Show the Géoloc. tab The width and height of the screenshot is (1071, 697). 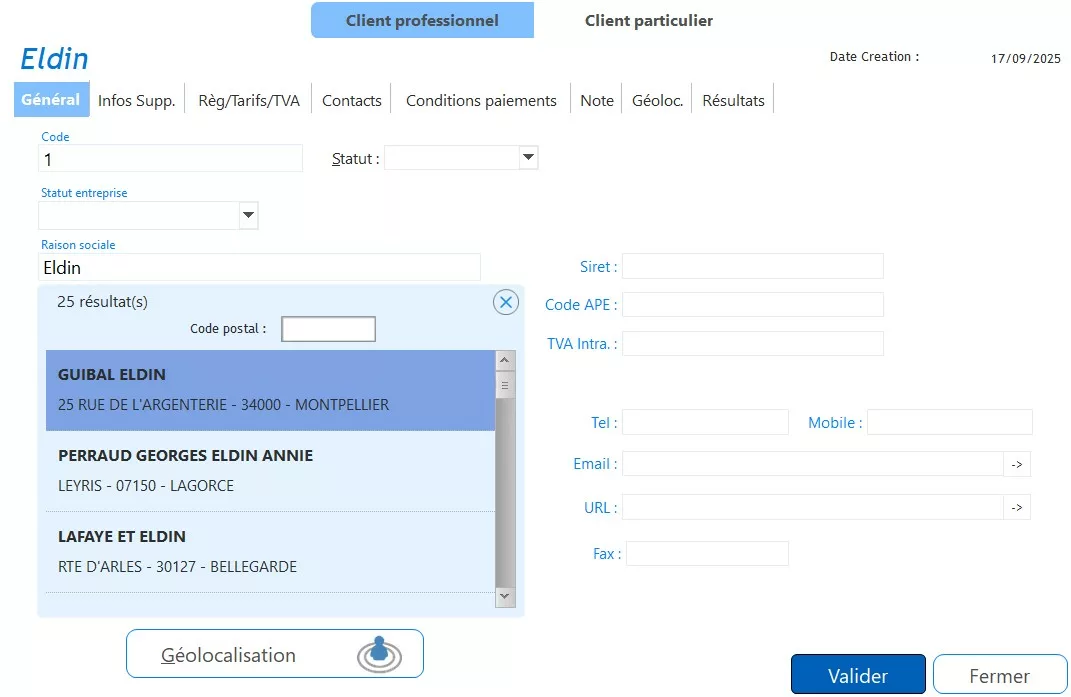tap(657, 100)
